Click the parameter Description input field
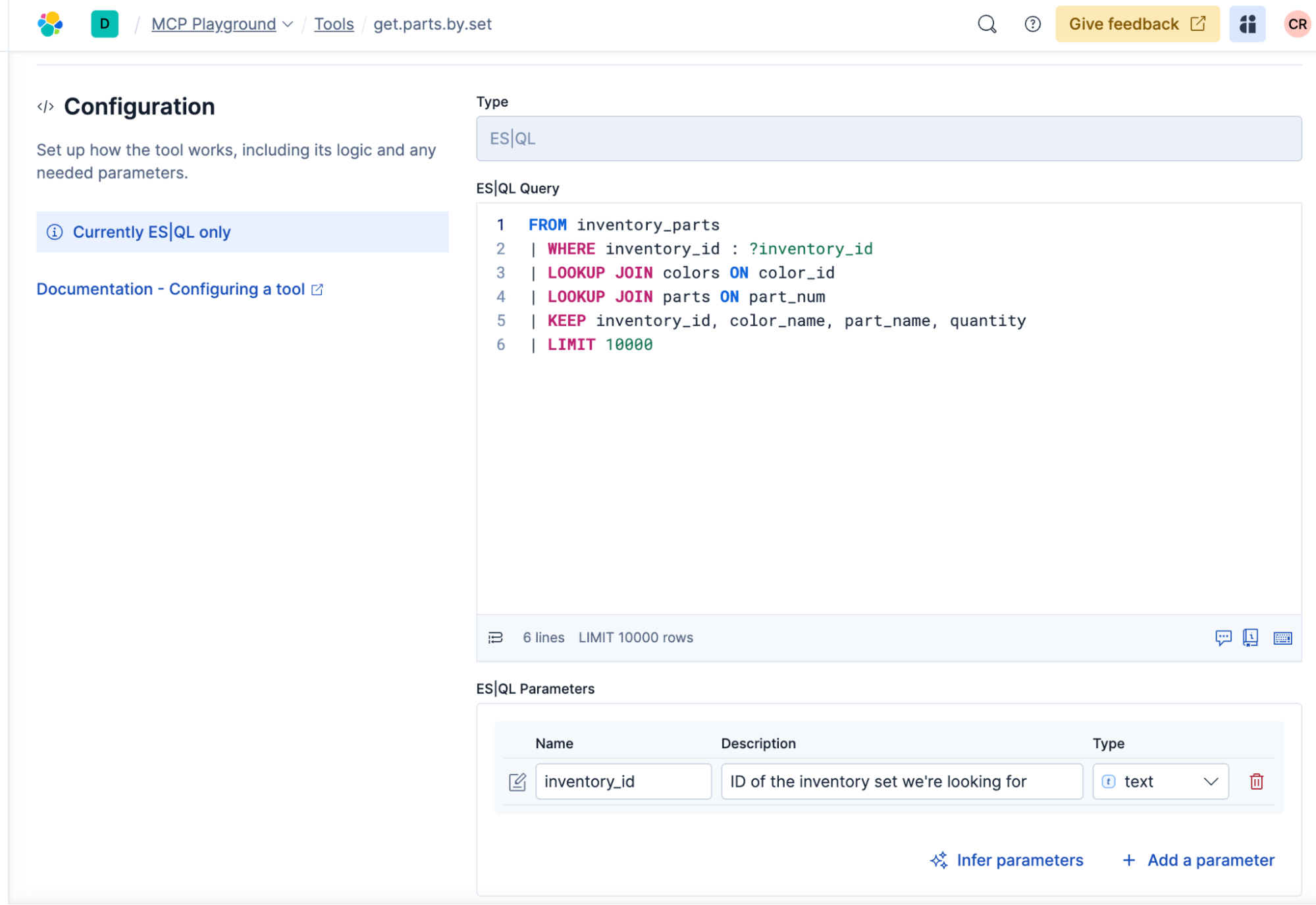This screenshot has width=1316, height=905. click(901, 781)
